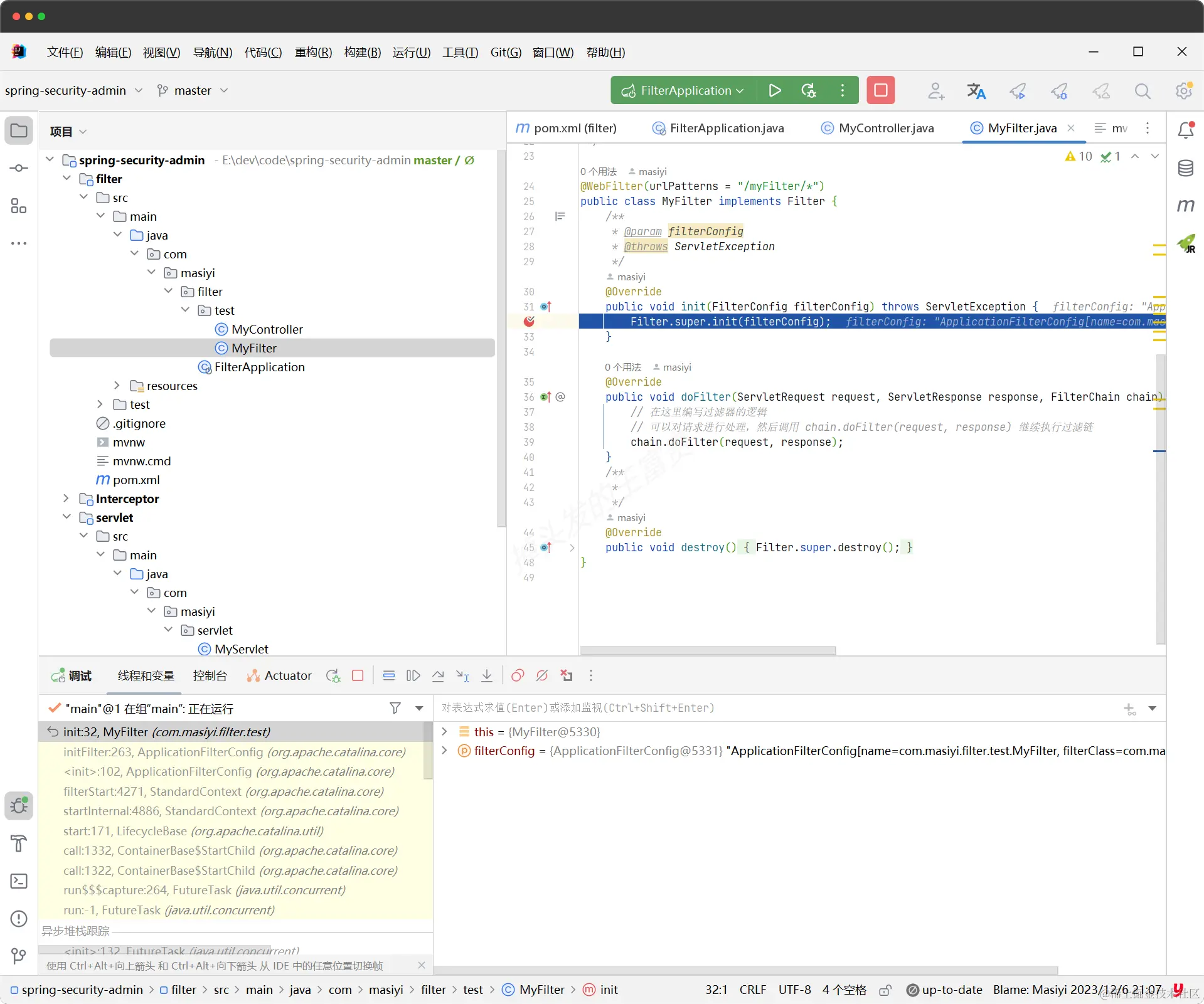The image size is (1204, 1004).
Task: Open IDE settings gear icon
Action: (x=1184, y=91)
